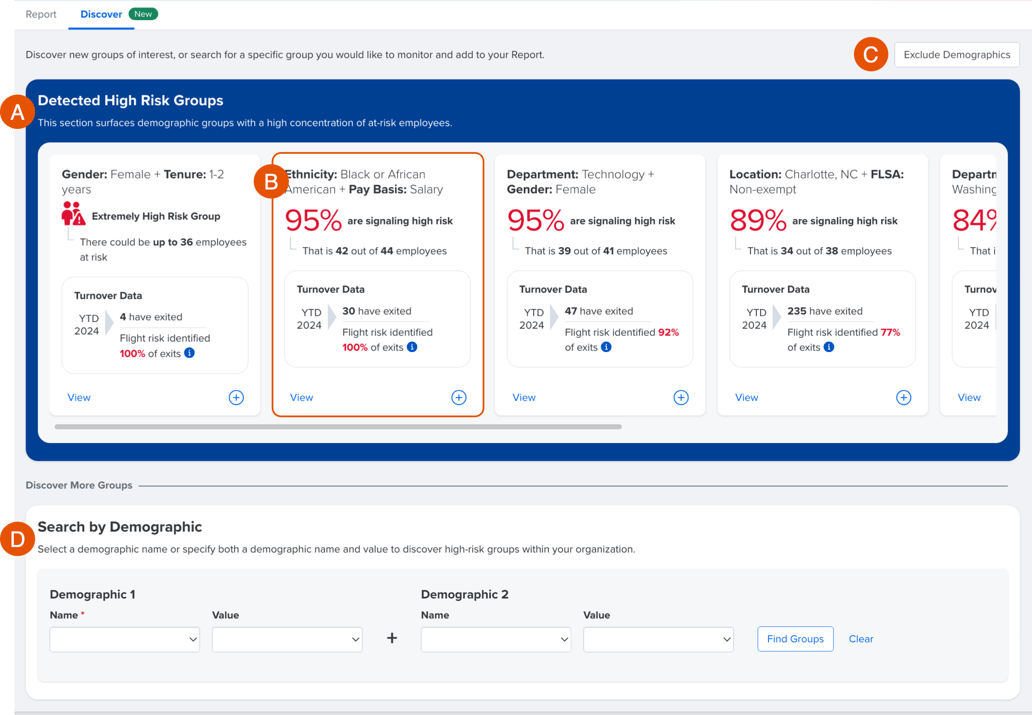Open info icon beside 100% exits in Gender card
This screenshot has width=1032, height=715.
coord(189,353)
